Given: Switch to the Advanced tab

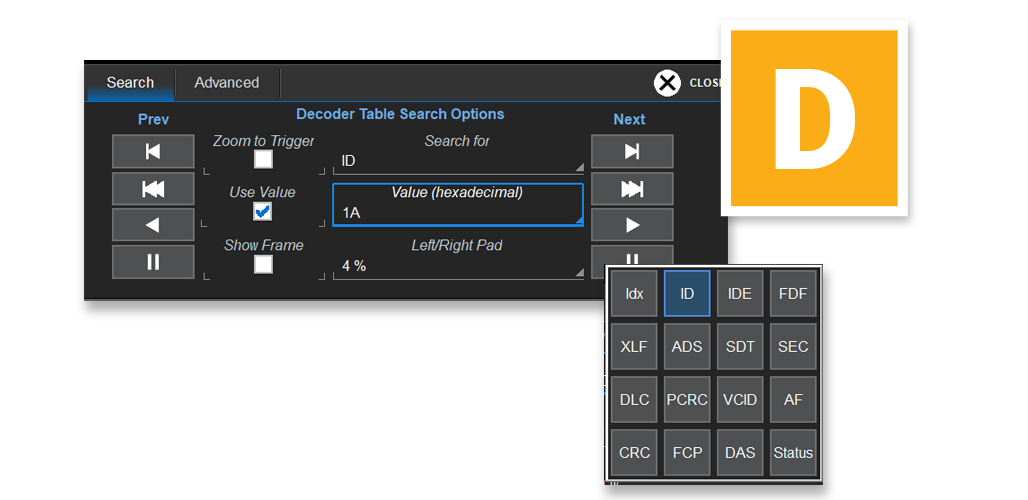Looking at the screenshot, I should pyautogui.click(x=226, y=83).
